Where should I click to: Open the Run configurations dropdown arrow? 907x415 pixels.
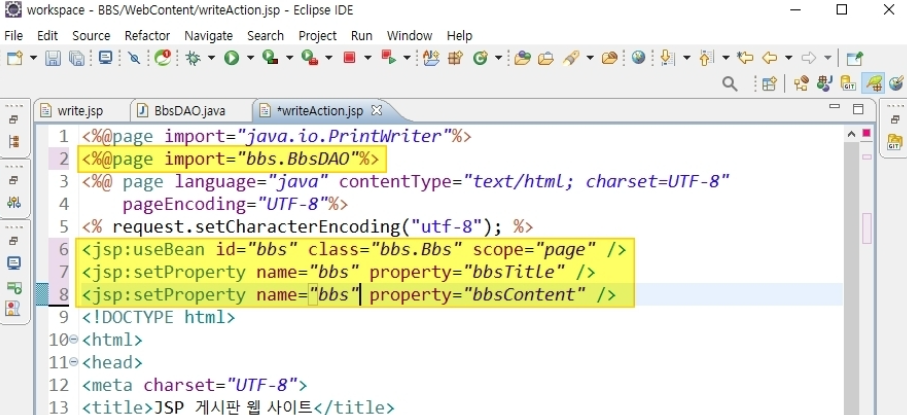click(250, 58)
